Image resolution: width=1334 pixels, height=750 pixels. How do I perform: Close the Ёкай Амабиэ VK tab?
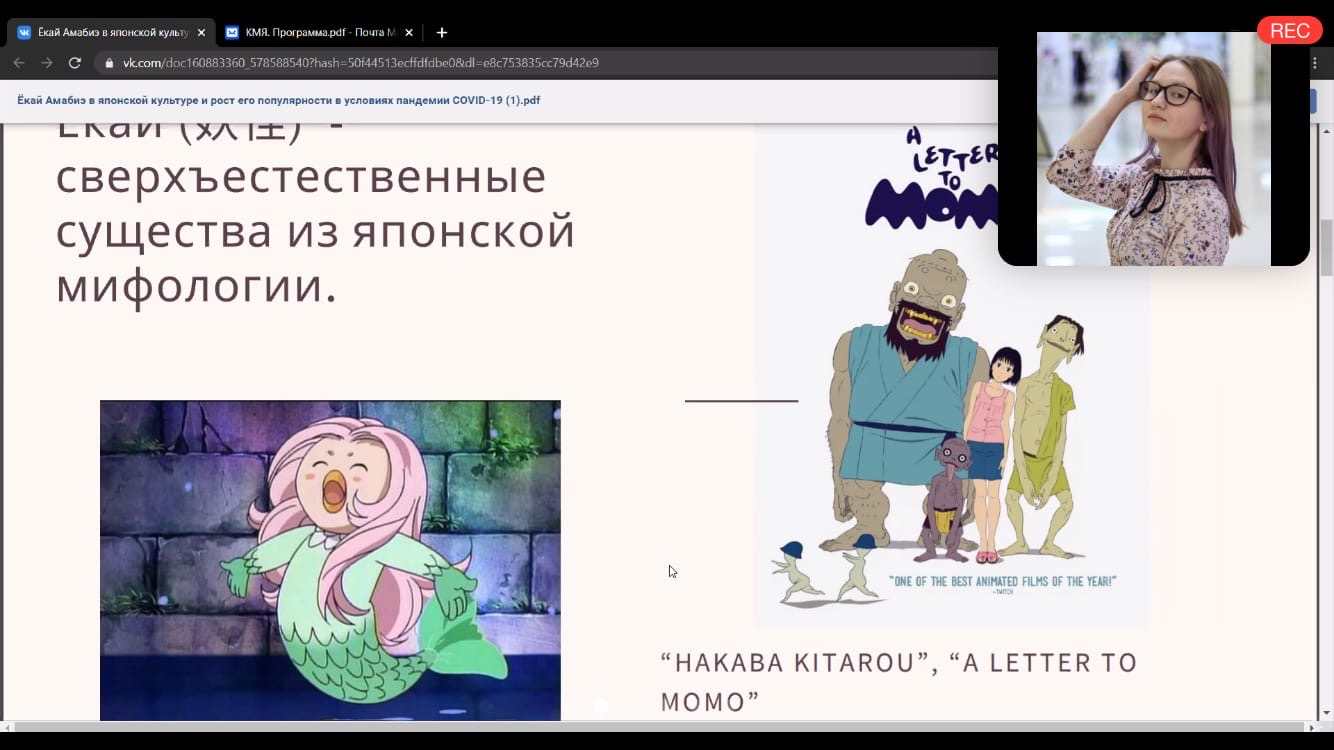point(201,32)
